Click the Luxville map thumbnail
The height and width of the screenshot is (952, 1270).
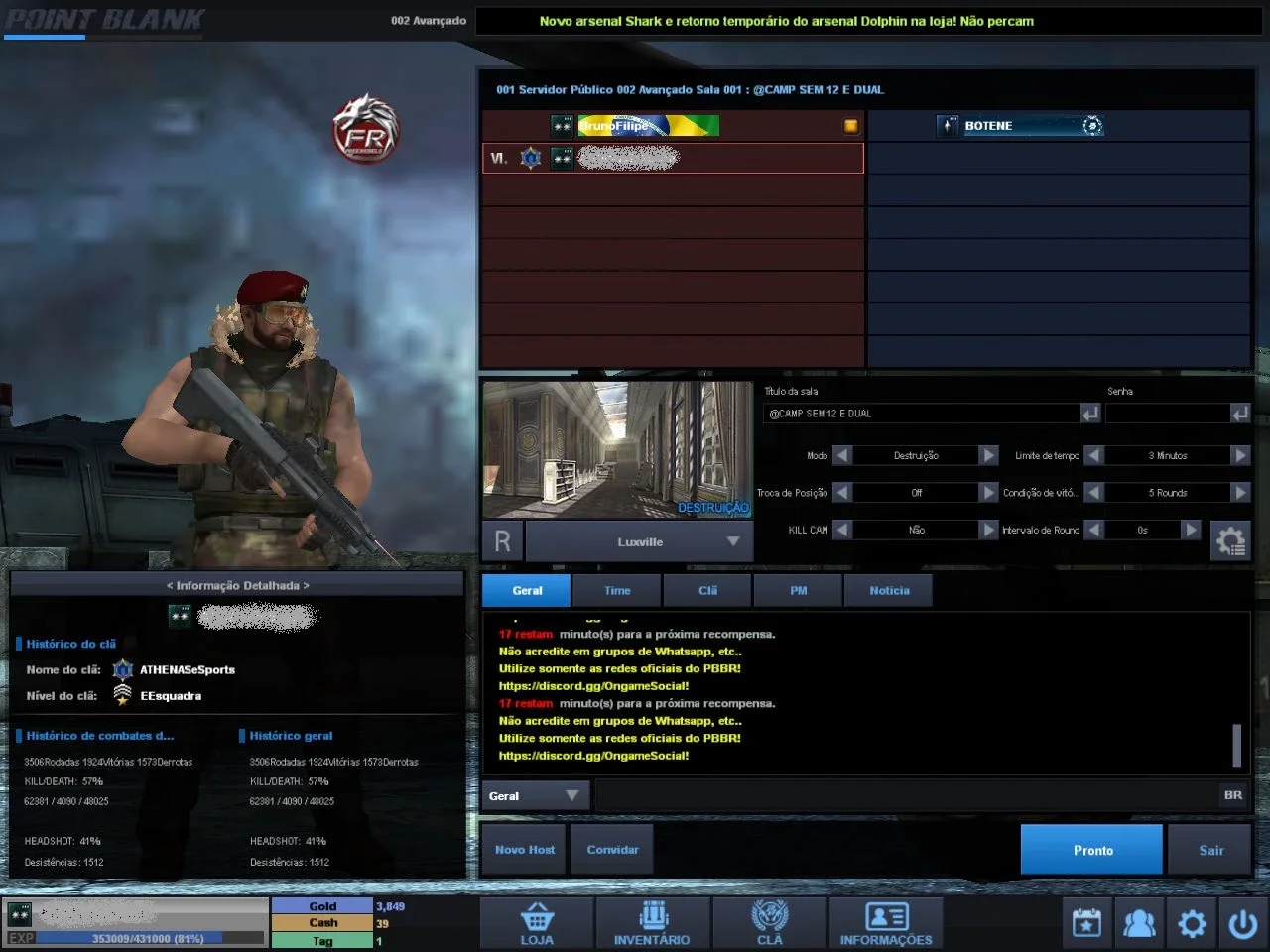pos(617,450)
